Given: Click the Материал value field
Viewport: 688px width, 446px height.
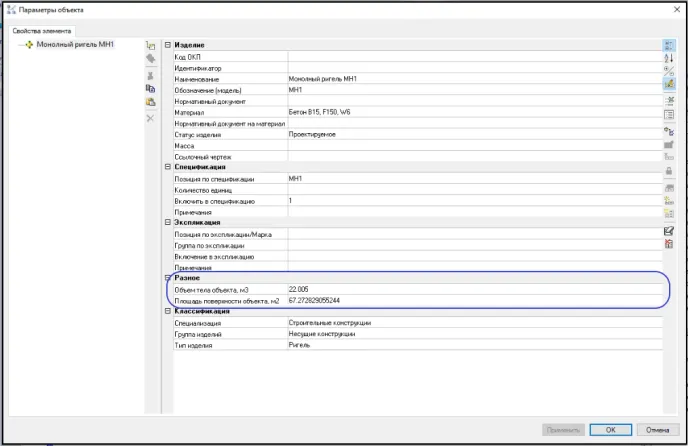Looking at the screenshot, I should [x=470, y=112].
